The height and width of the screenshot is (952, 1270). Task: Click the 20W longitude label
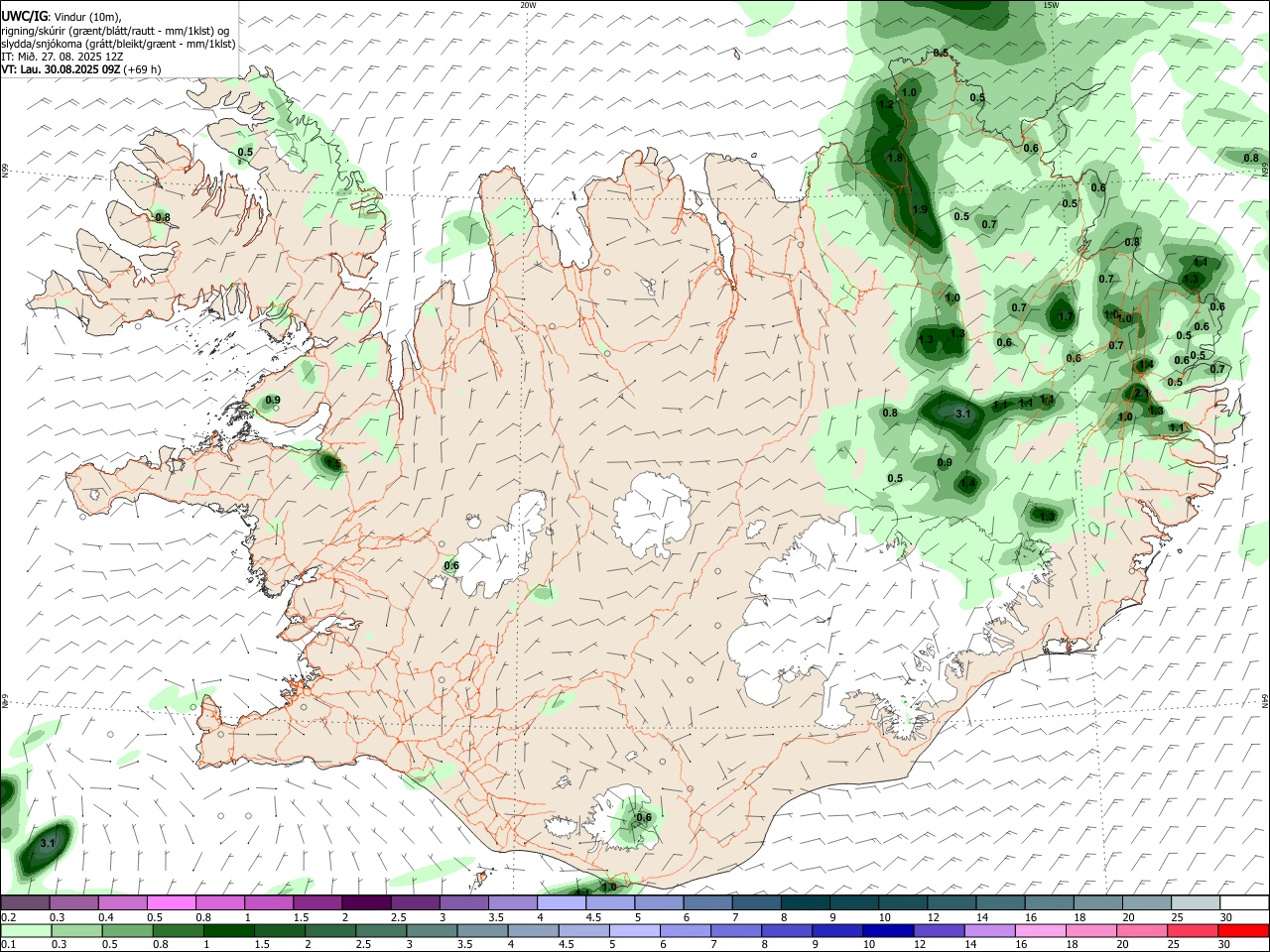tap(528, 5)
